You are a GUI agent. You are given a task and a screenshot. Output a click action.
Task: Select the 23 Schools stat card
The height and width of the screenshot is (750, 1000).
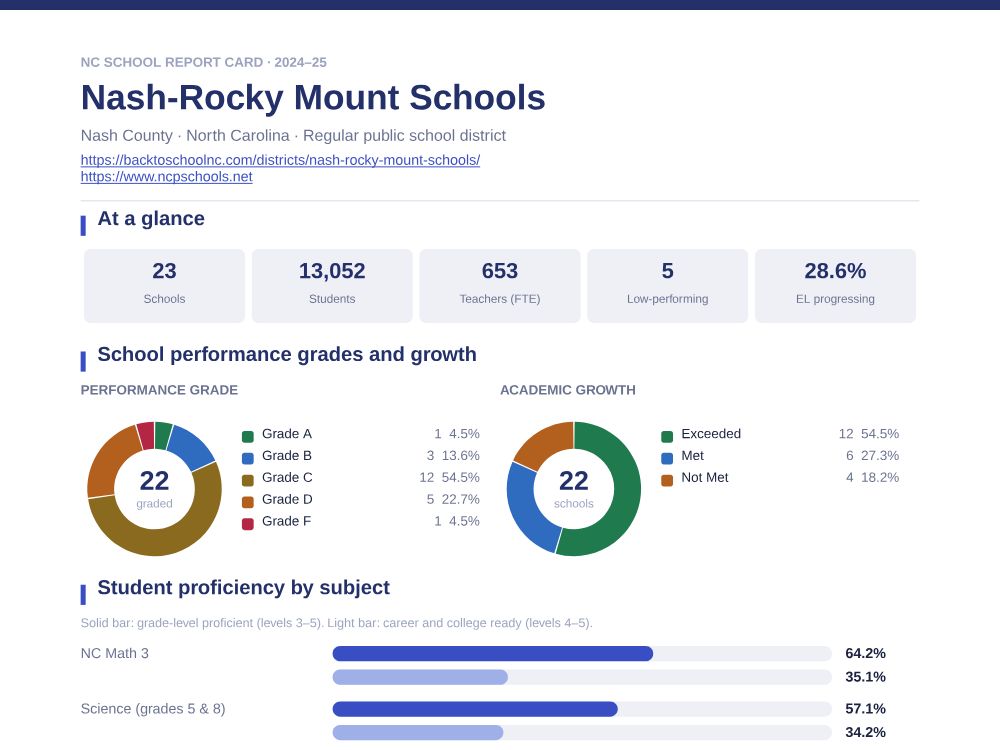(x=165, y=286)
